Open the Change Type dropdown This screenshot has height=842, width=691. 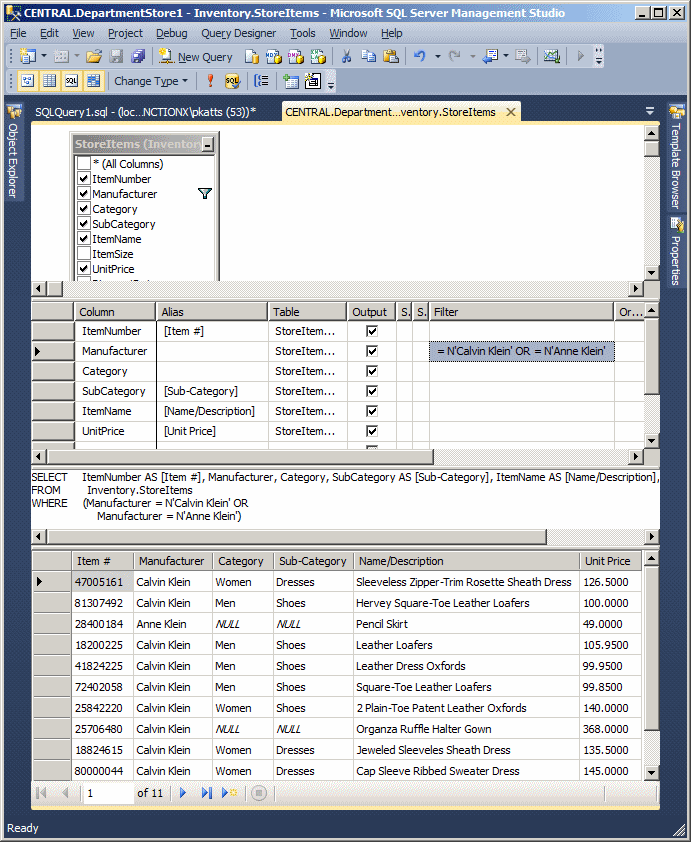151,81
